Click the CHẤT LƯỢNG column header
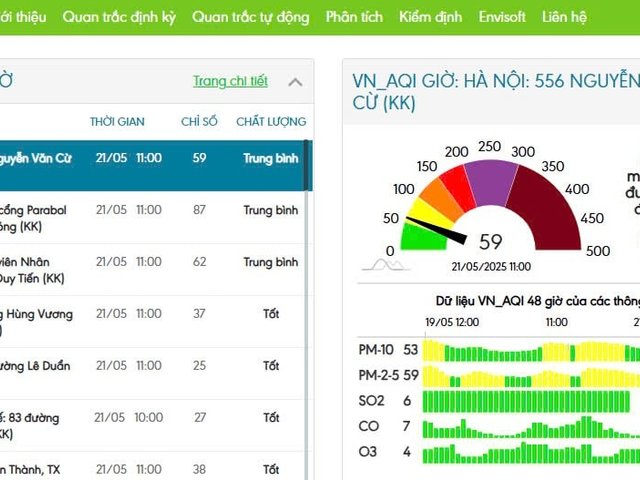This screenshot has width=640, height=480. (x=271, y=121)
